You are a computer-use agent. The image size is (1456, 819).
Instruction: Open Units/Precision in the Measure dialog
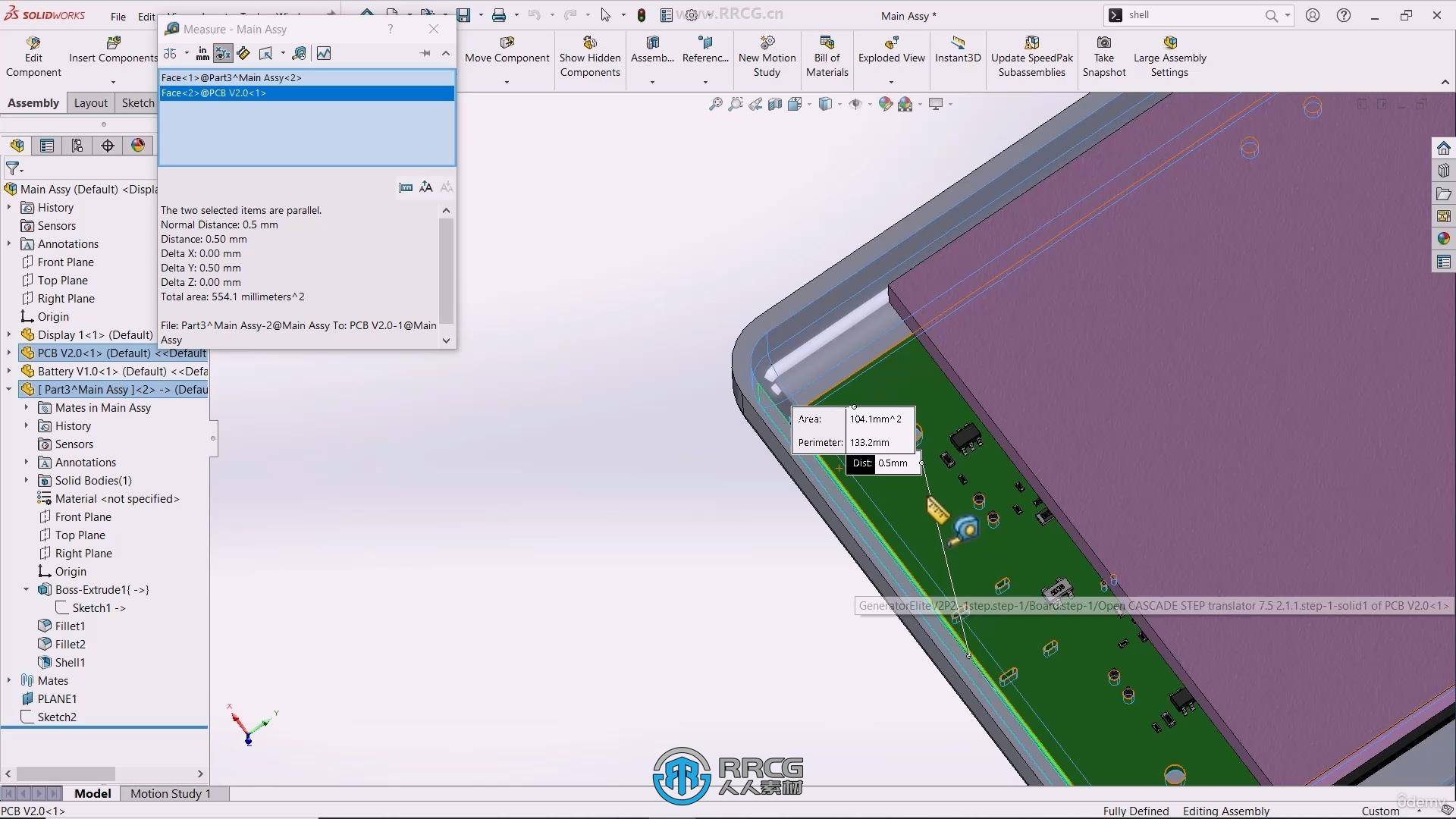(202, 53)
